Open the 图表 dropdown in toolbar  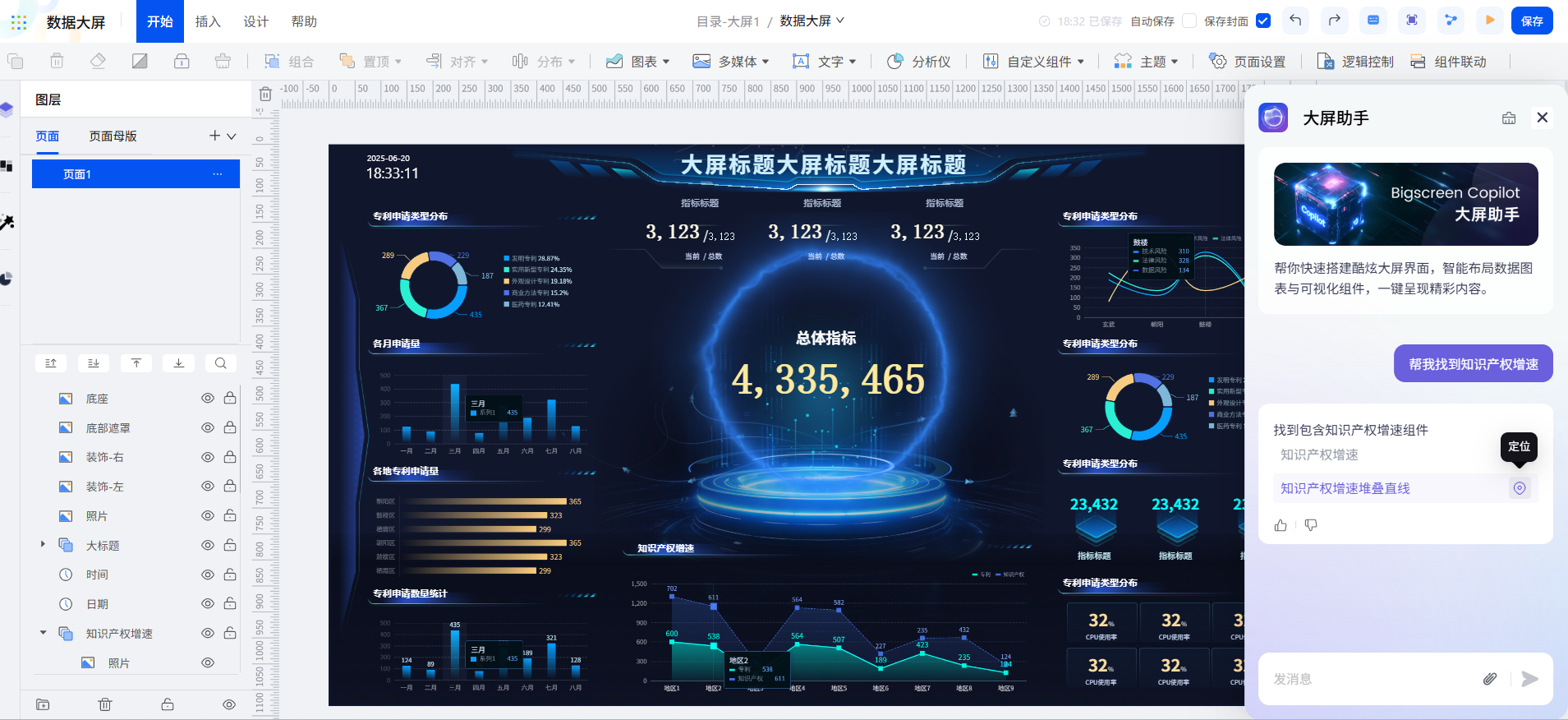(x=638, y=62)
